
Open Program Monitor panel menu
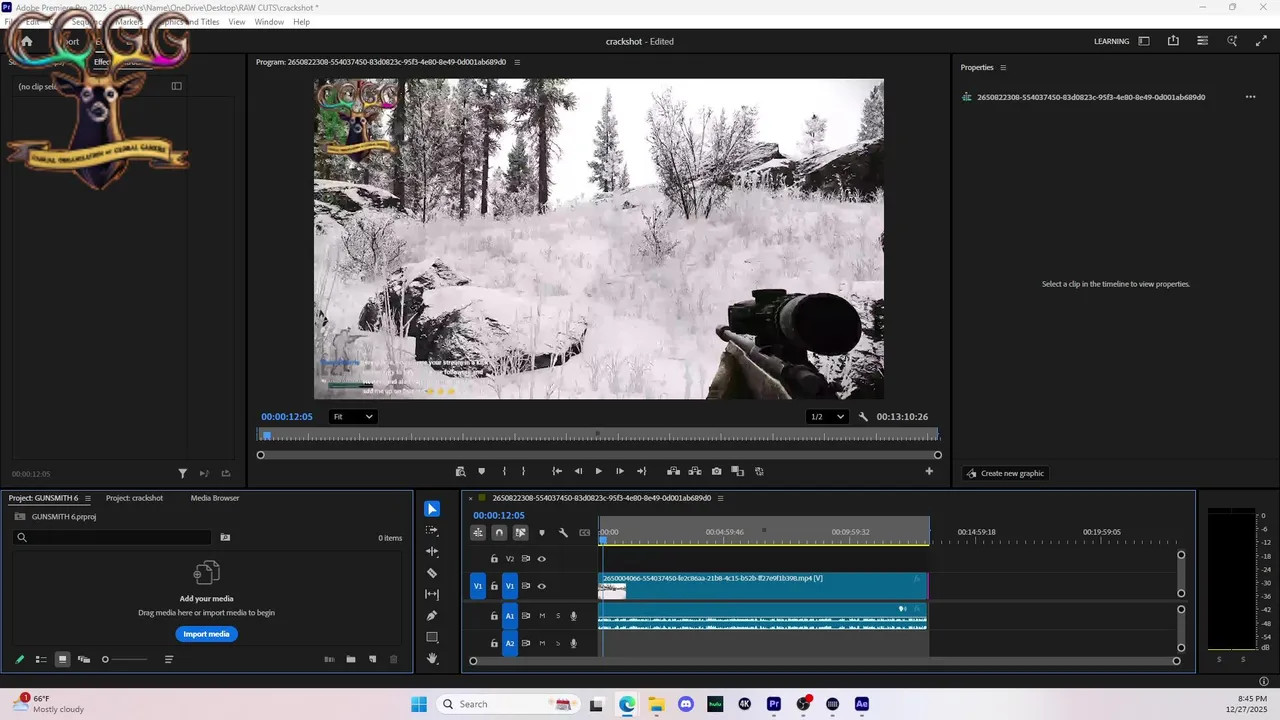point(517,62)
